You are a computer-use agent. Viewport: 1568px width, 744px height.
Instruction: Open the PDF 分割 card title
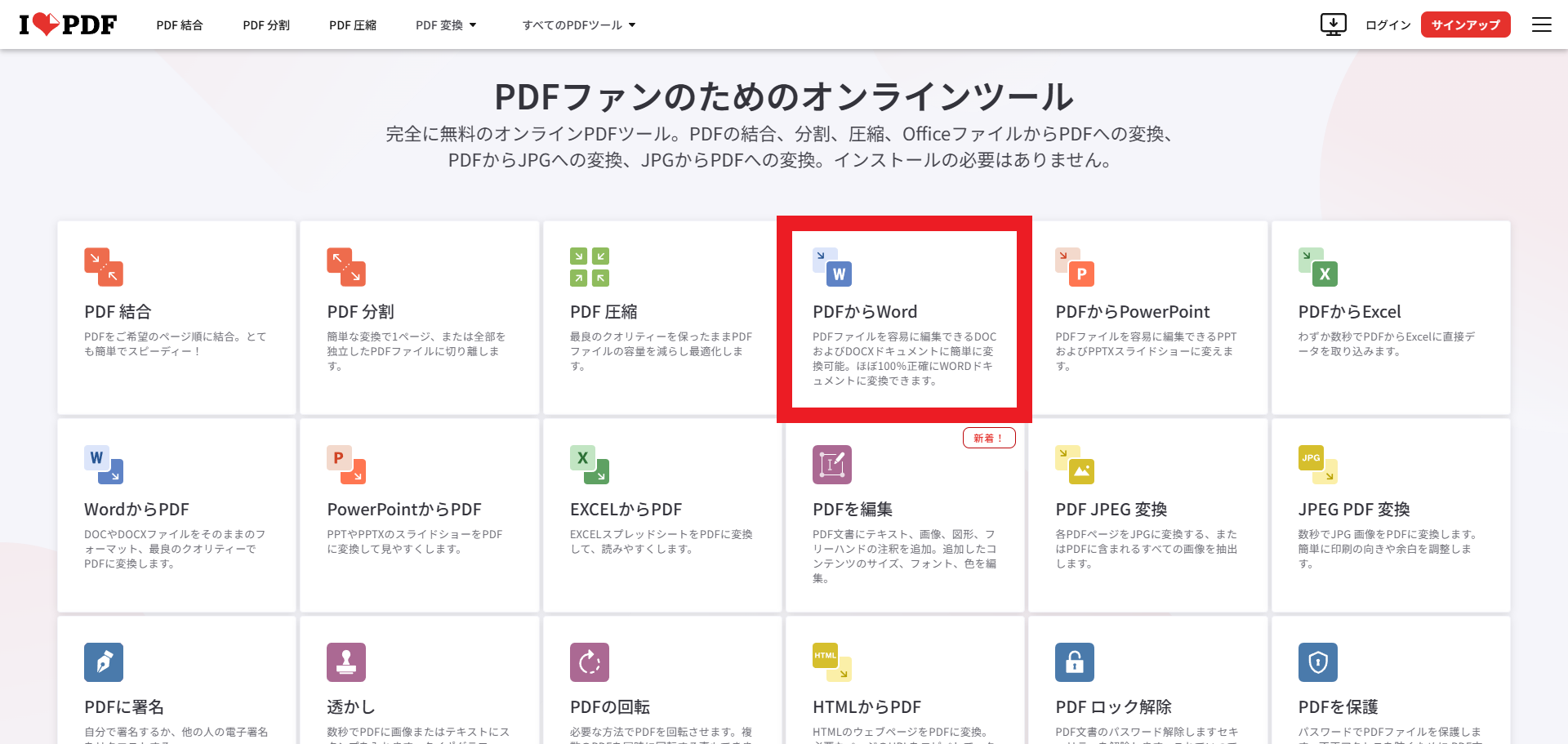[360, 312]
